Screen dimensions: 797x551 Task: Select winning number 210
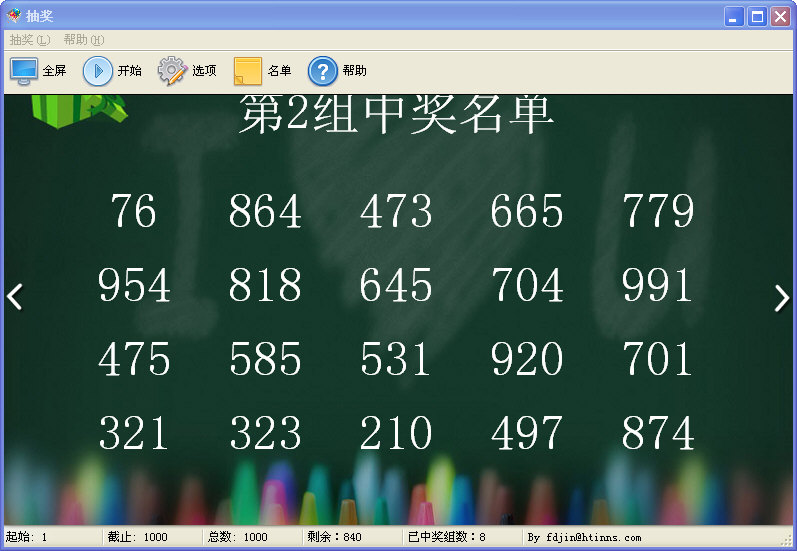pyautogui.click(x=396, y=433)
